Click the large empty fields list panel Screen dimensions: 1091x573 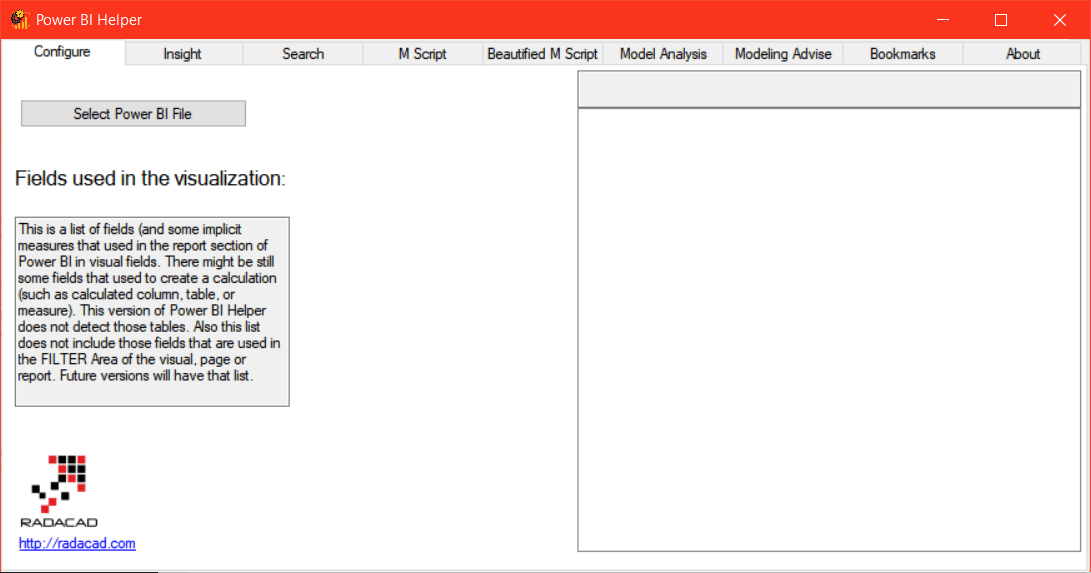click(x=829, y=330)
